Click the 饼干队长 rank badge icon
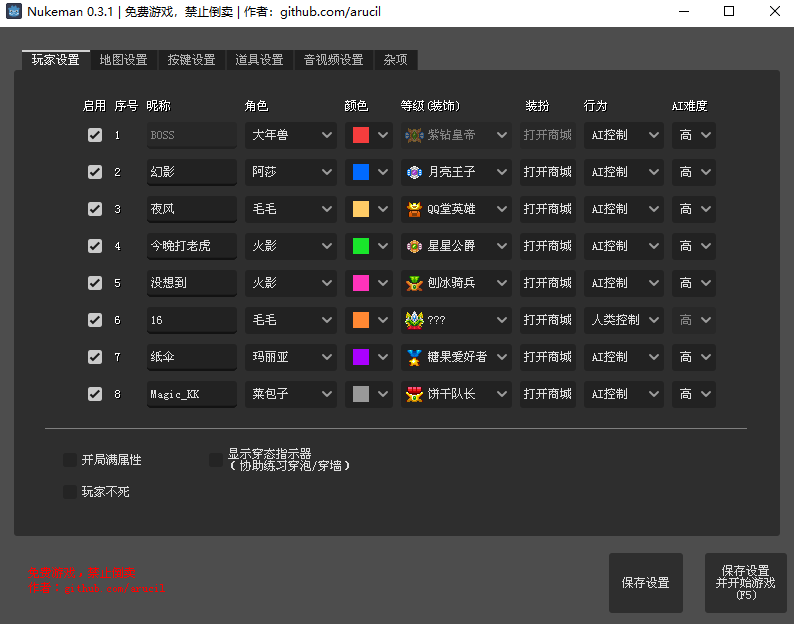 pos(414,394)
